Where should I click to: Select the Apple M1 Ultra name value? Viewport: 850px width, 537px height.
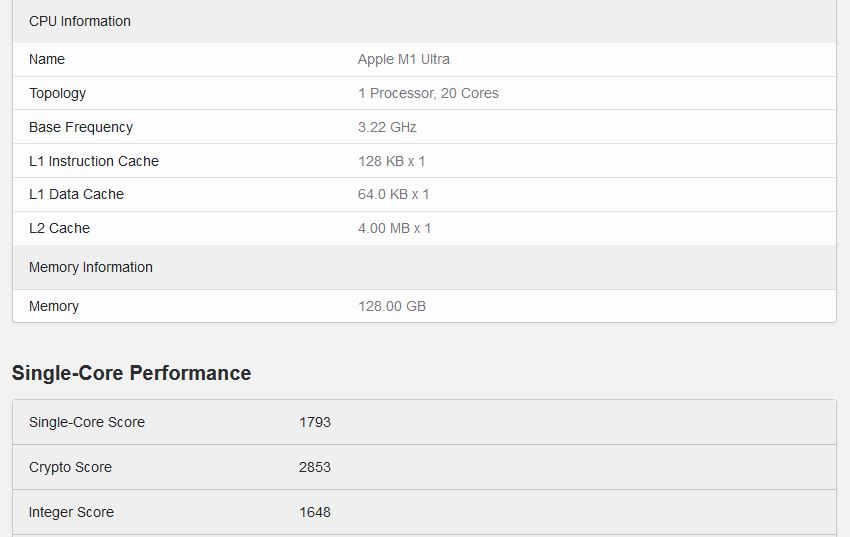pyautogui.click(x=404, y=59)
